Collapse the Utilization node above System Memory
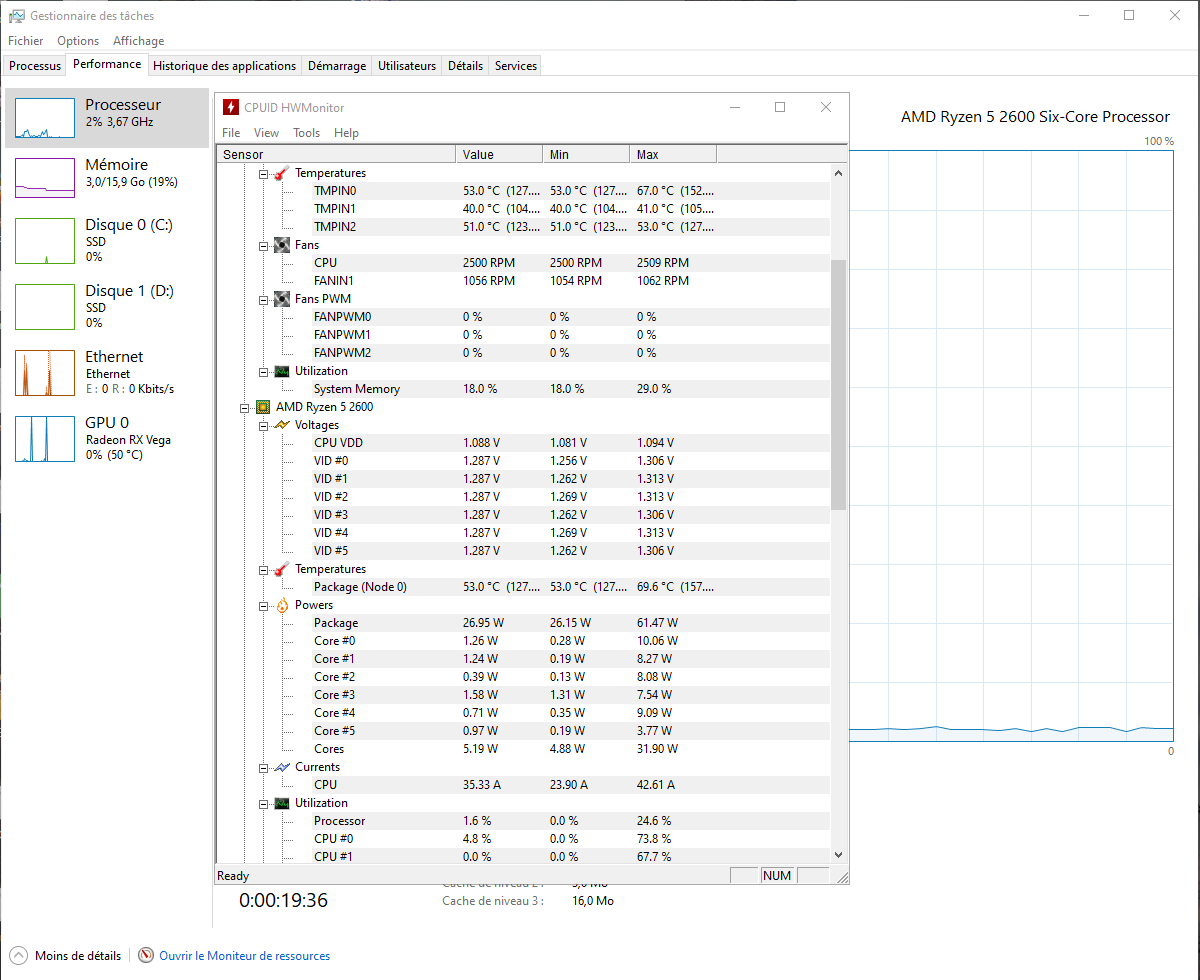This screenshot has width=1200, height=980. pos(264,371)
